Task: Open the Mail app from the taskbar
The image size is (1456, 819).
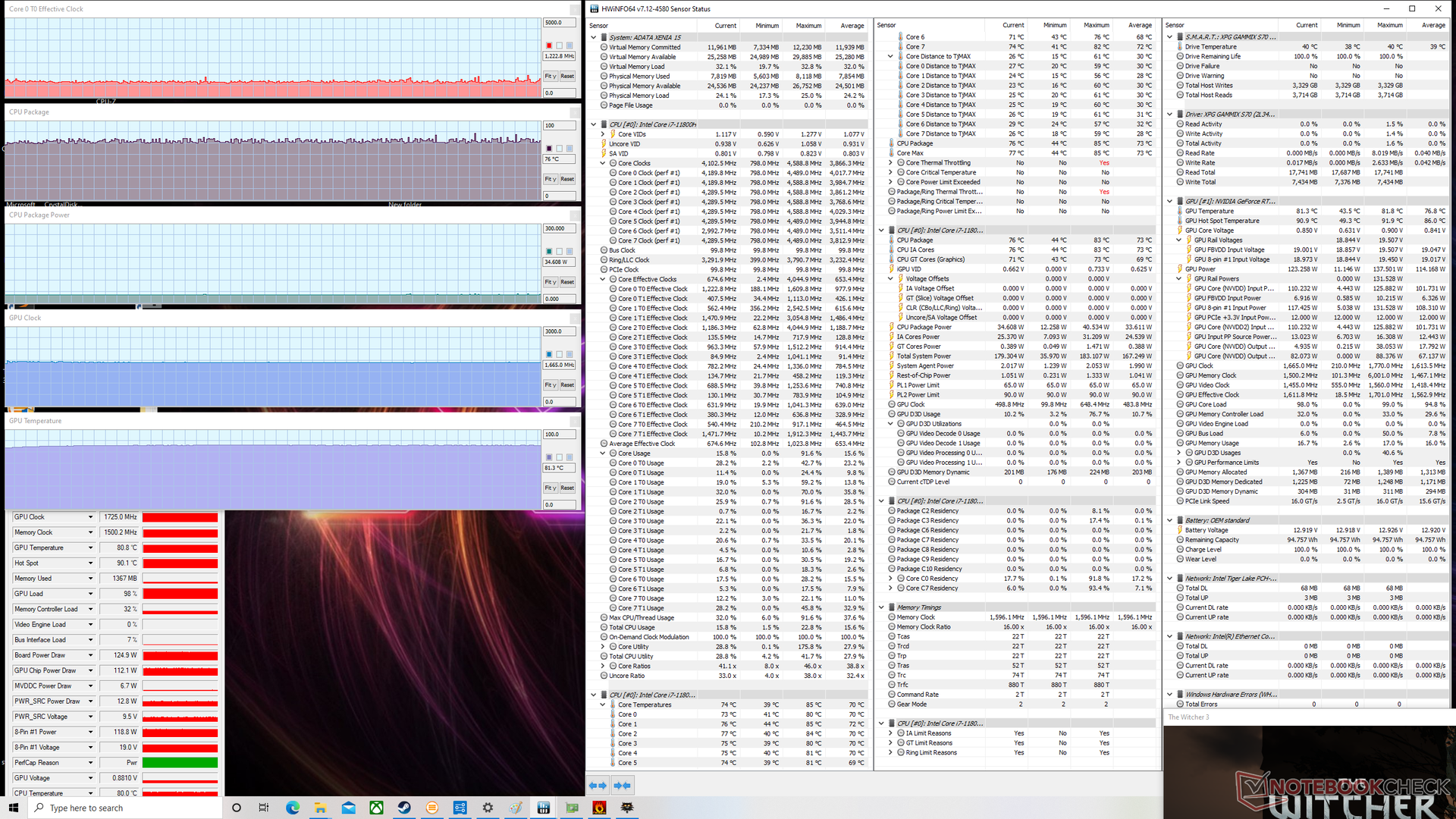Action: tap(348, 808)
